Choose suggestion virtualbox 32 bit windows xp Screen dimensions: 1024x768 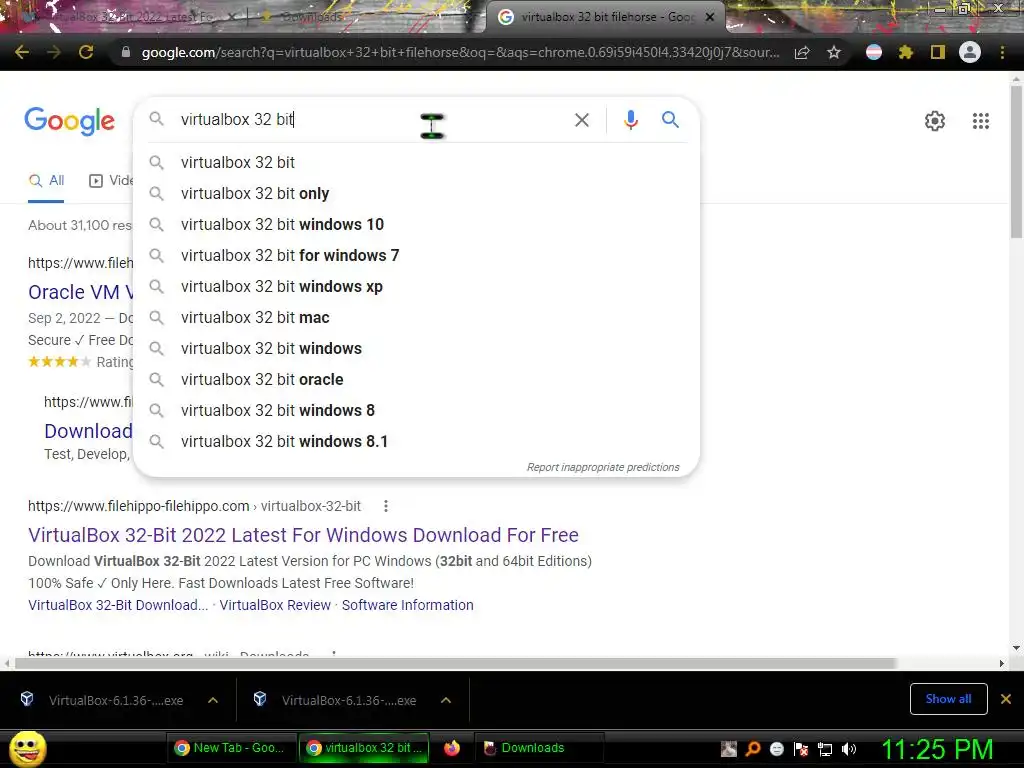(416, 287)
